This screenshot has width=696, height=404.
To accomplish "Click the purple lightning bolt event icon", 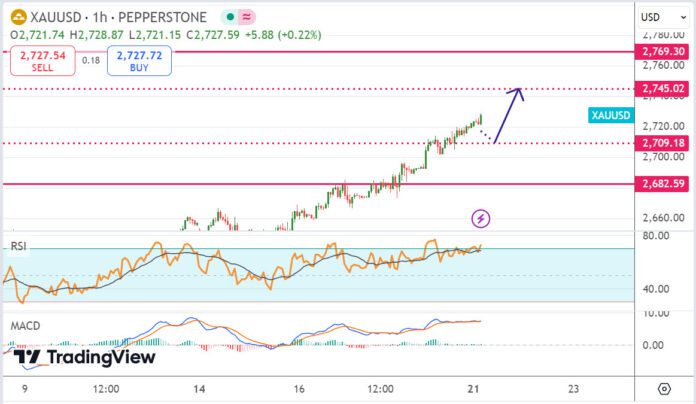I will pos(482,218).
